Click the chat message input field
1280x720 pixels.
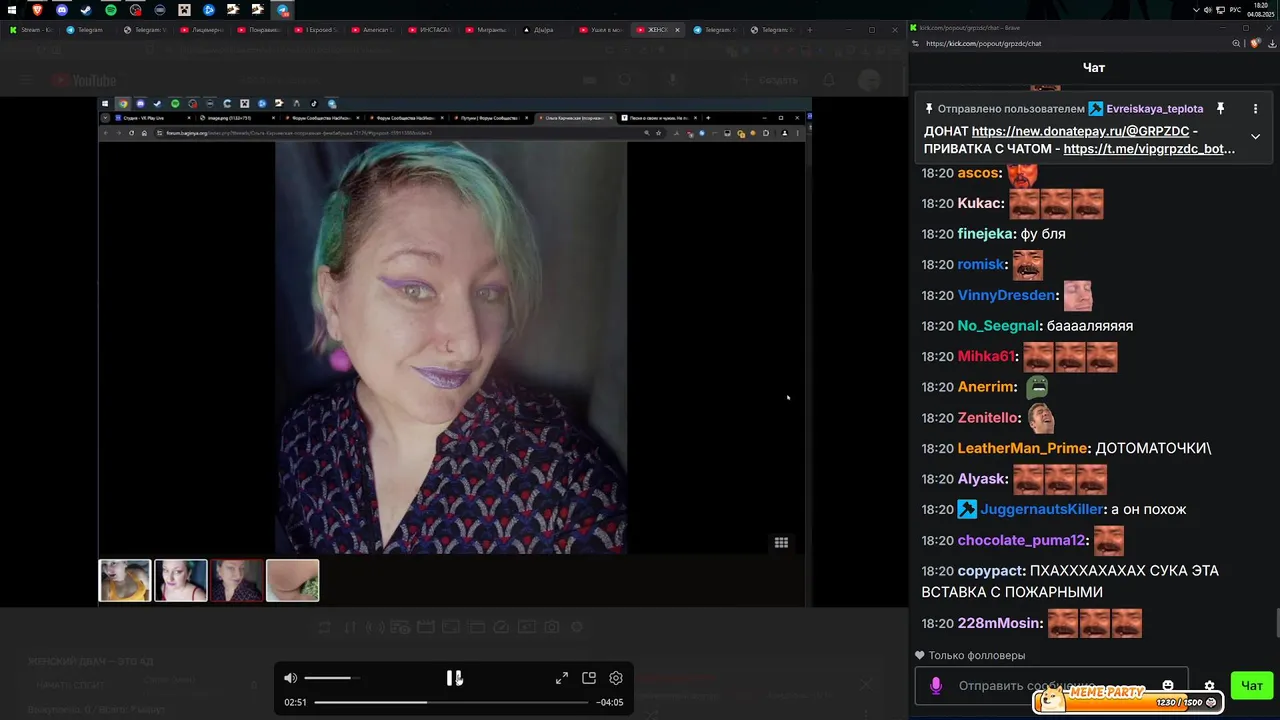[1051, 685]
